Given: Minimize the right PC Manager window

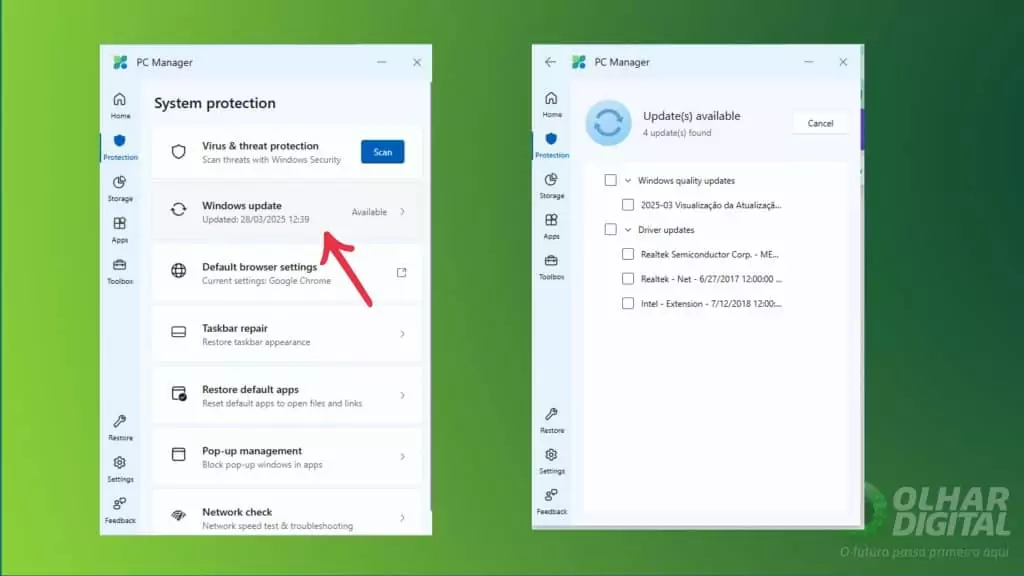Looking at the screenshot, I should [x=808, y=62].
